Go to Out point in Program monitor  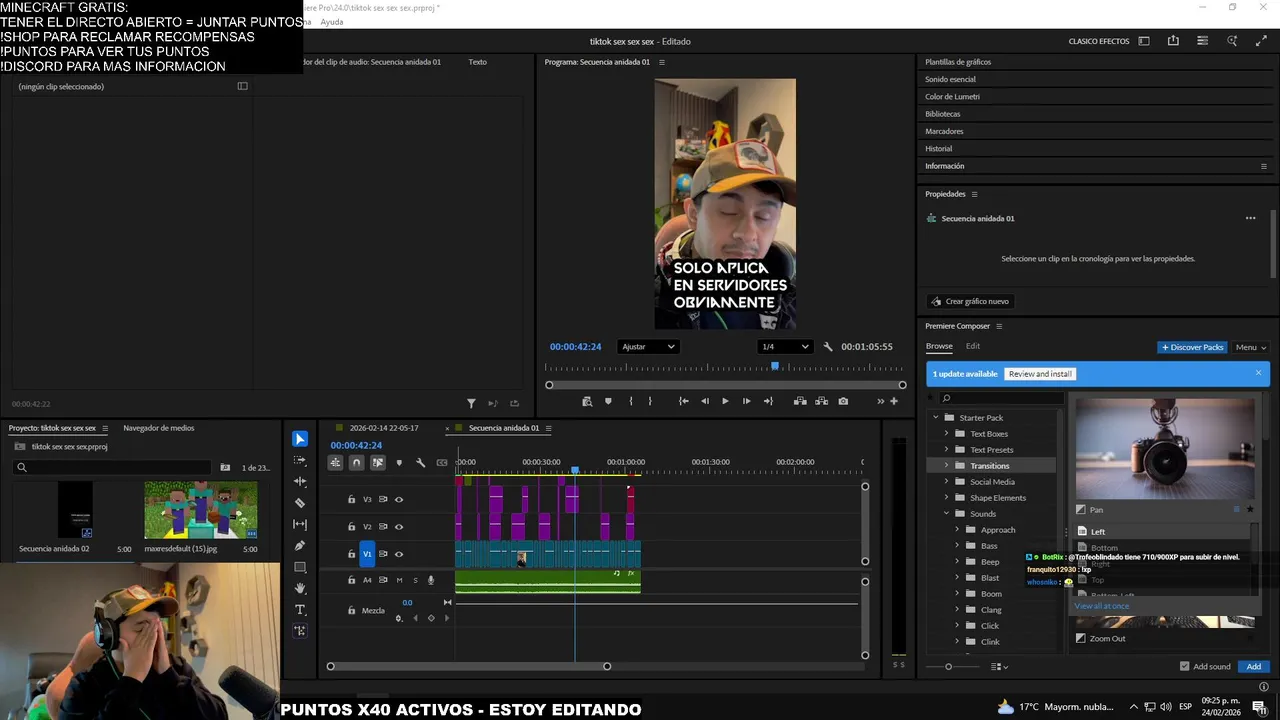[x=768, y=401]
